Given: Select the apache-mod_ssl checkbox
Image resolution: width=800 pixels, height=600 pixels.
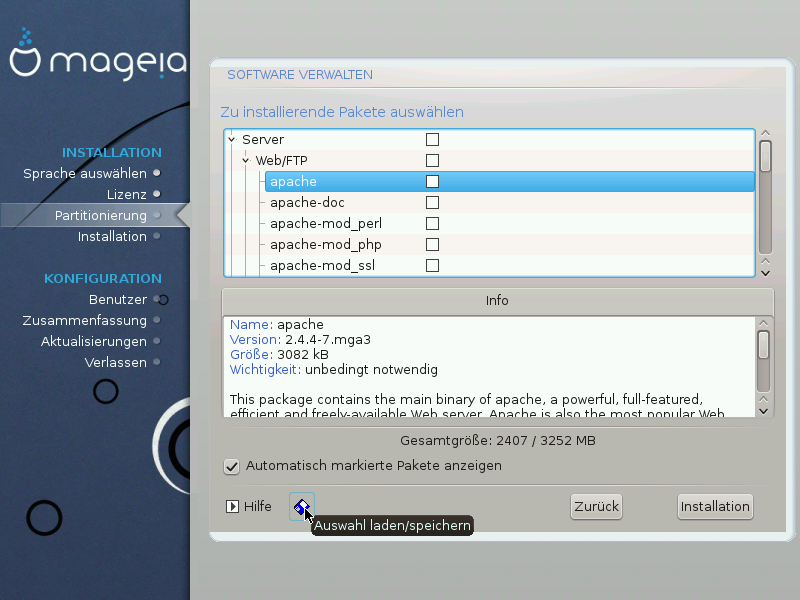Looking at the screenshot, I should point(432,265).
